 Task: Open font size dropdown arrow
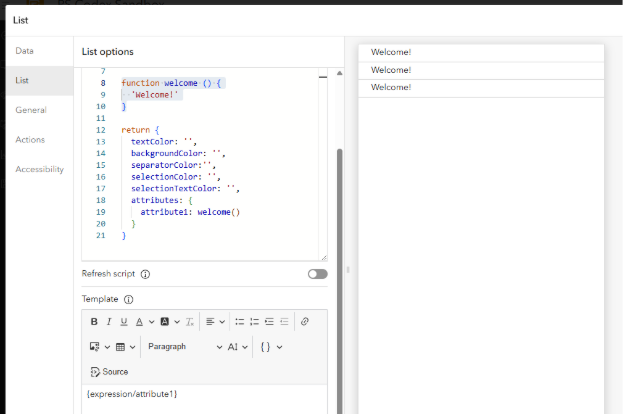point(245,347)
